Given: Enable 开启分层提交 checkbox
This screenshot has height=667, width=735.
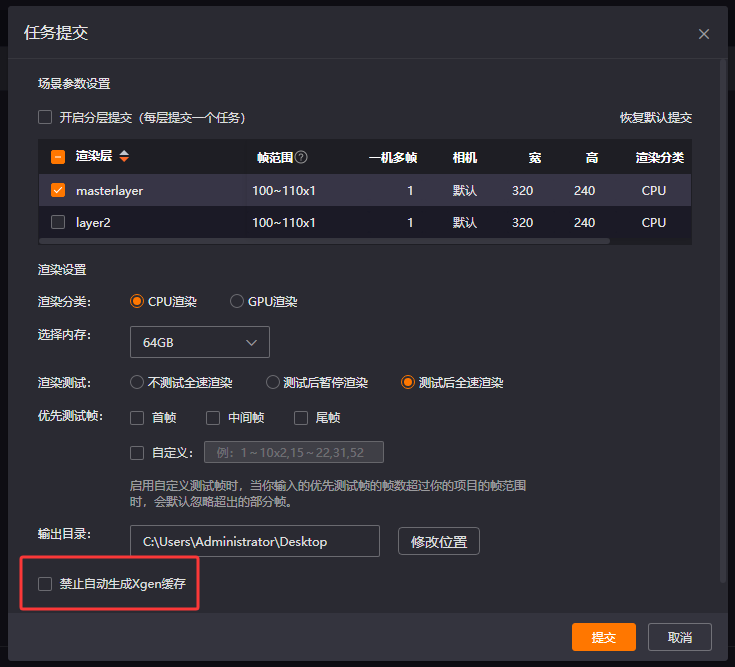Looking at the screenshot, I should click(x=45, y=117).
